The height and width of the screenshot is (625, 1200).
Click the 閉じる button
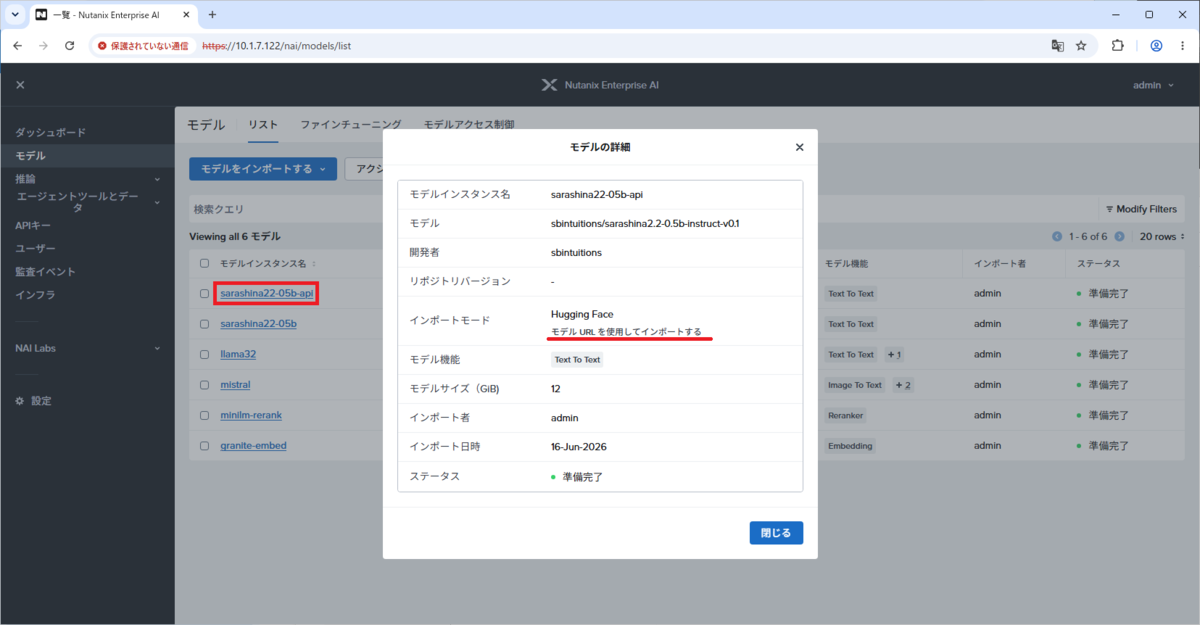[776, 533]
